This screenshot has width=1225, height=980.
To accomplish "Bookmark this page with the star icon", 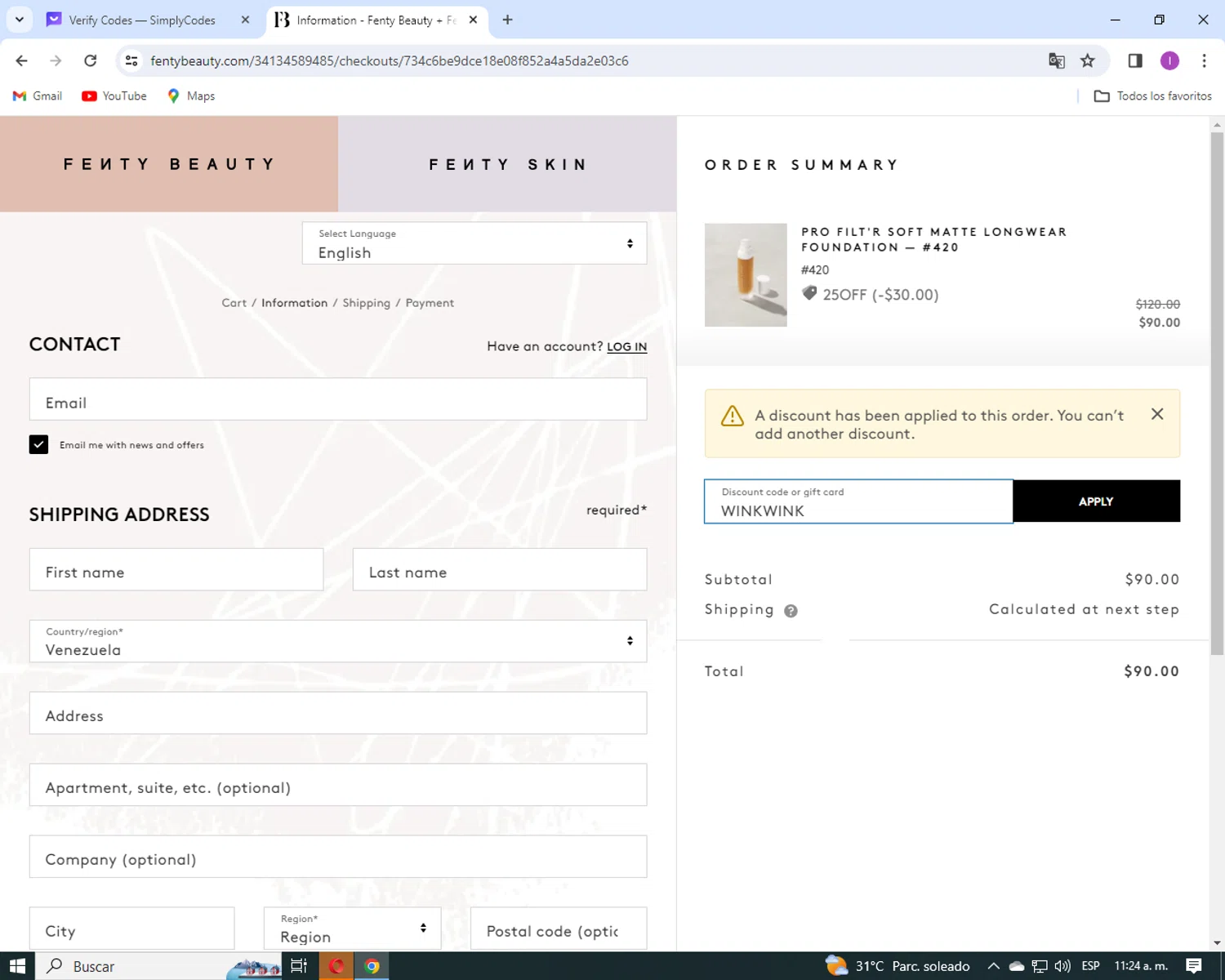I will [x=1088, y=60].
